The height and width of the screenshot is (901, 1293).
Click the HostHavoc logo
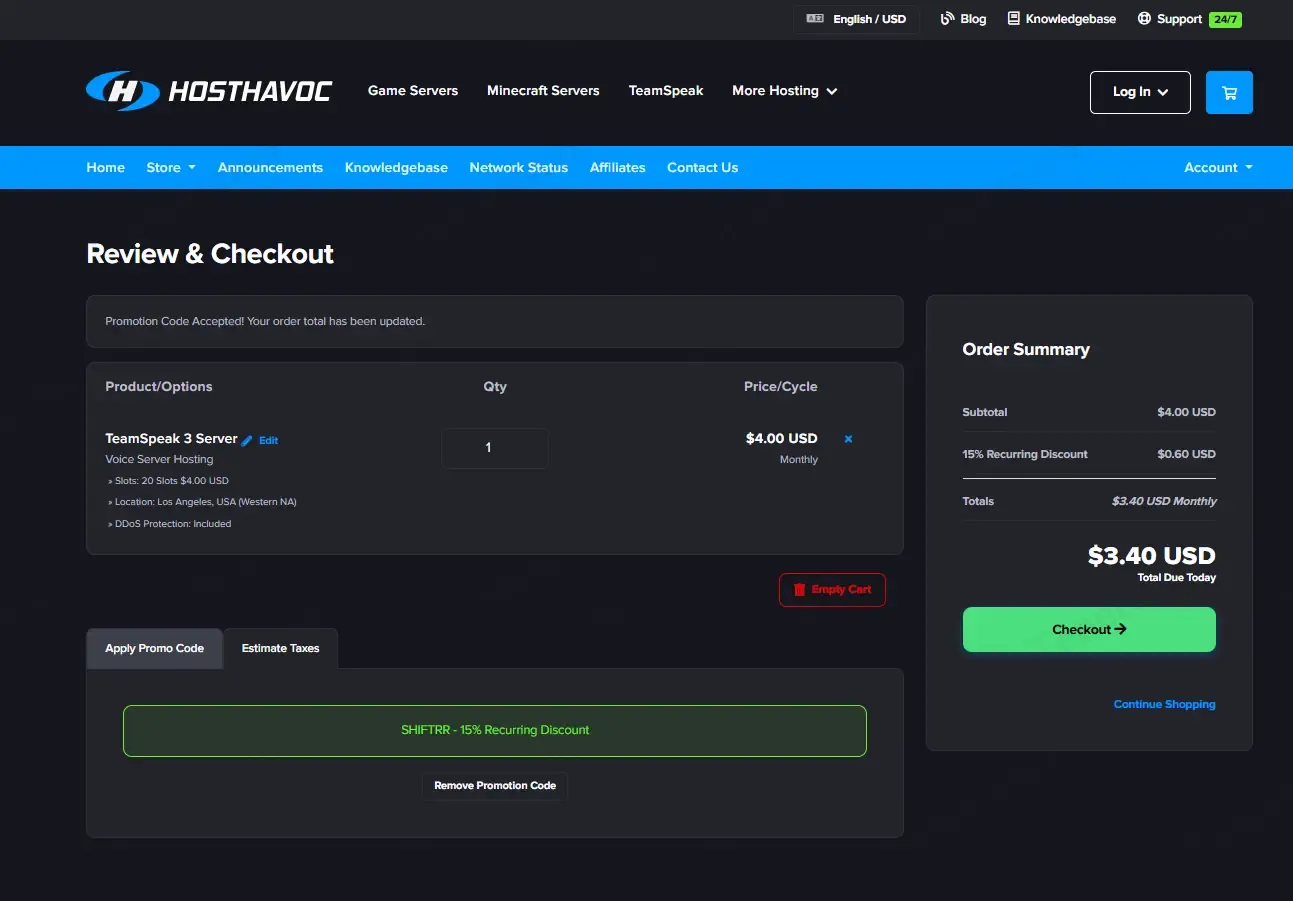[x=209, y=91]
